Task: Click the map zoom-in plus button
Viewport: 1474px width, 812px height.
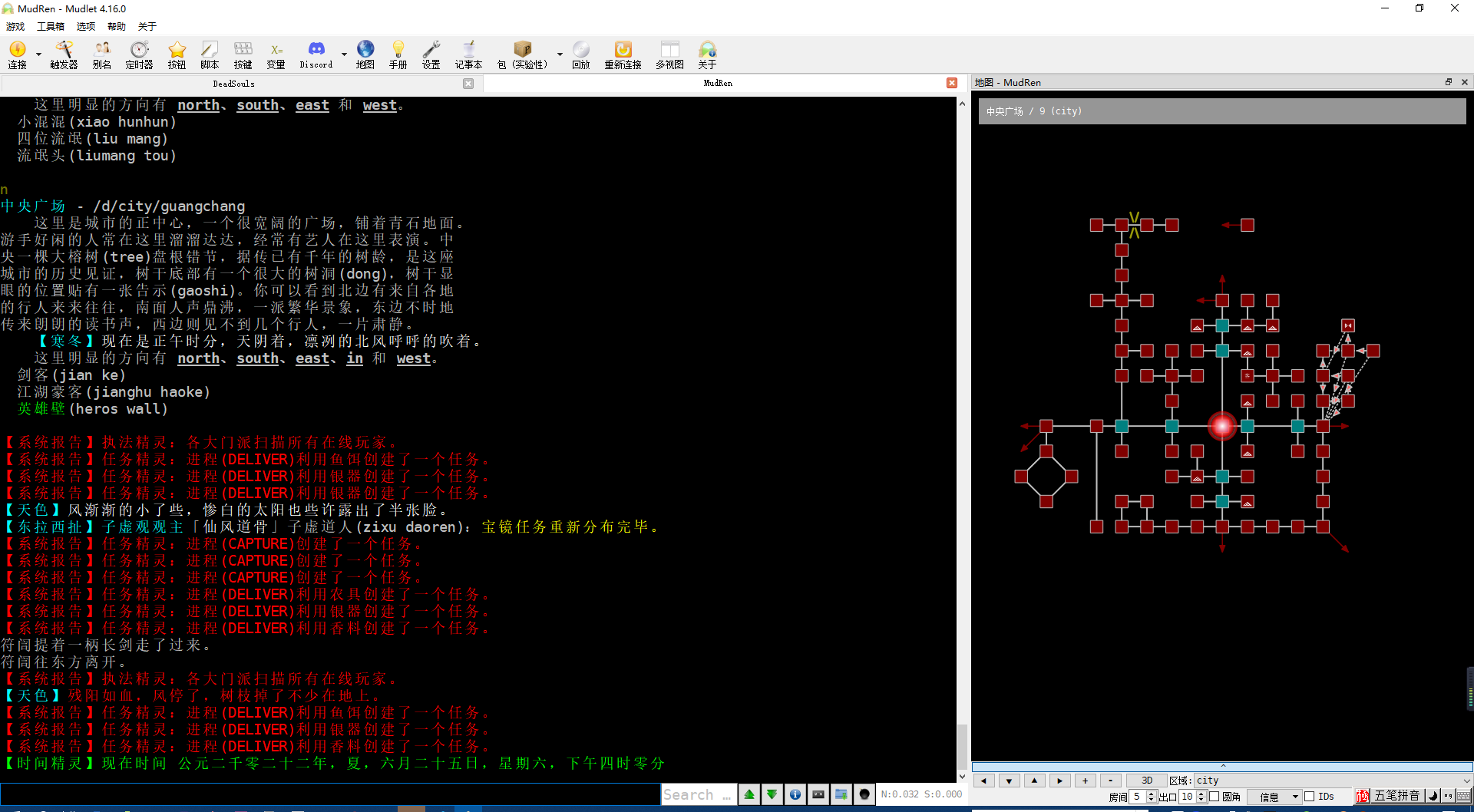Action: tap(1085, 781)
